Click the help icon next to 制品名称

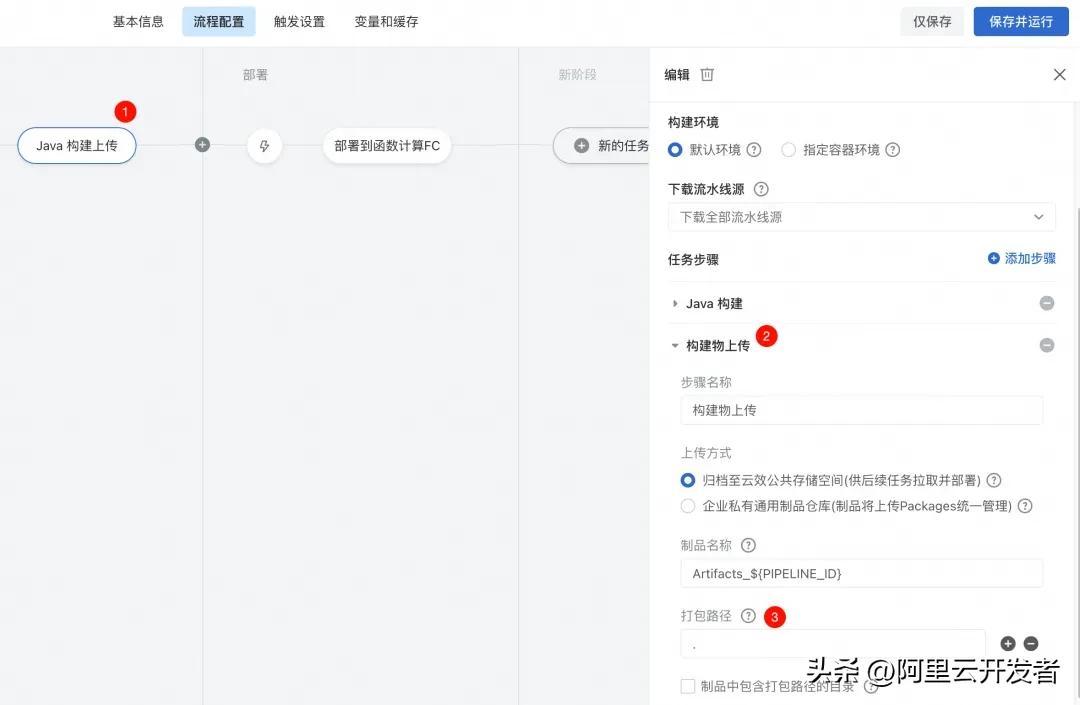coord(748,545)
